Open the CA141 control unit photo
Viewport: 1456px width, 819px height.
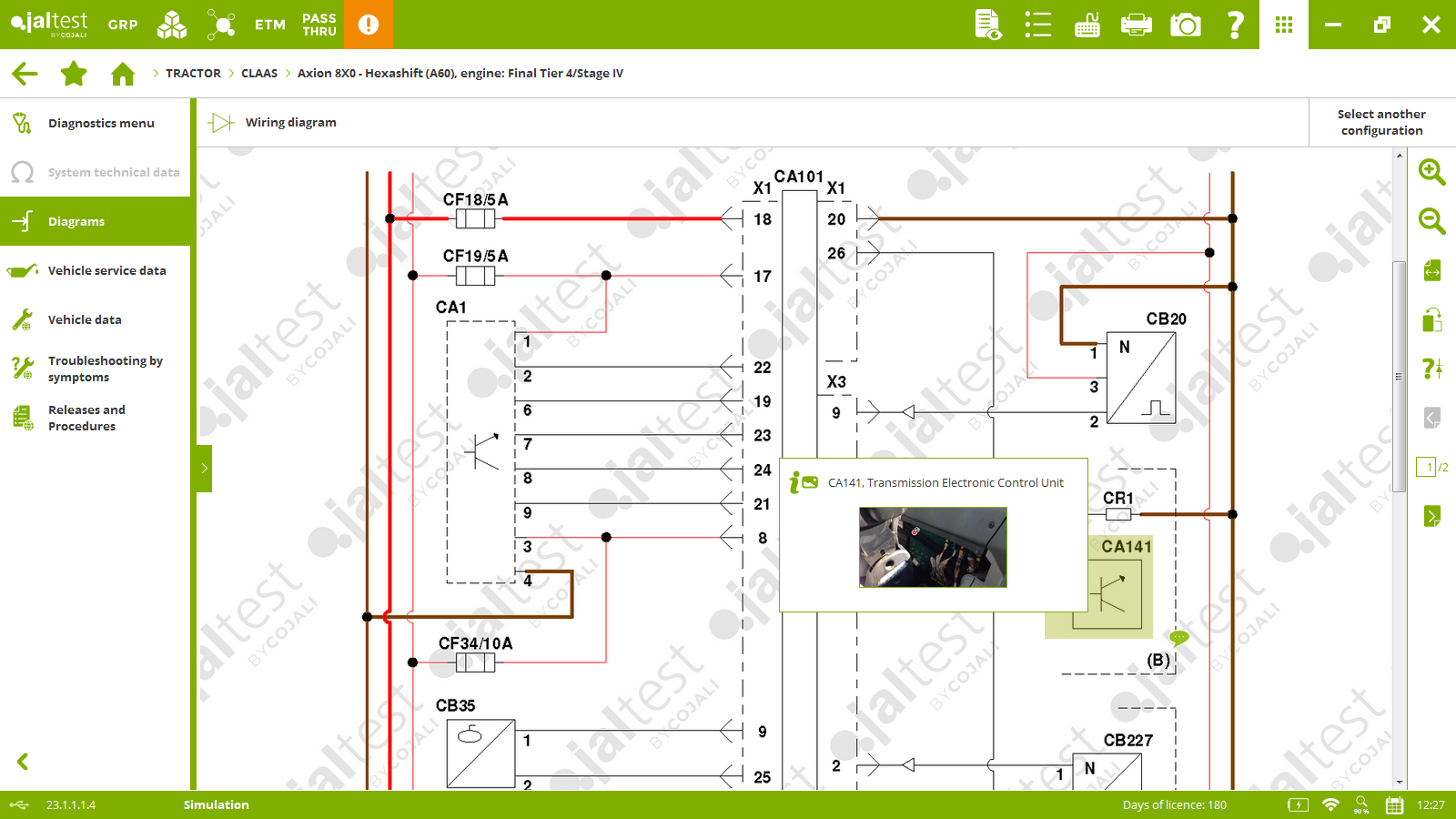(933, 547)
